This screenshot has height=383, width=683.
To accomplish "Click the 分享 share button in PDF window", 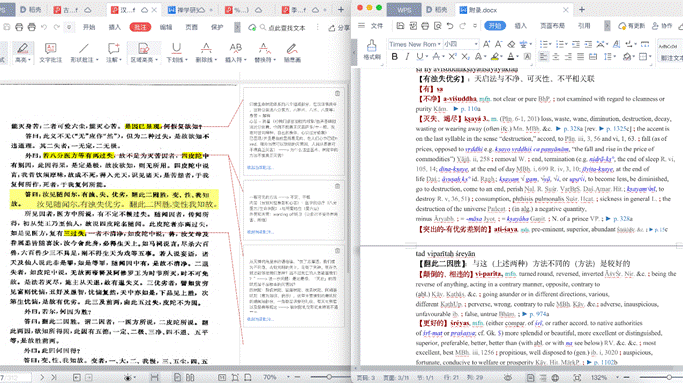I will pyautogui.click(x=339, y=27).
